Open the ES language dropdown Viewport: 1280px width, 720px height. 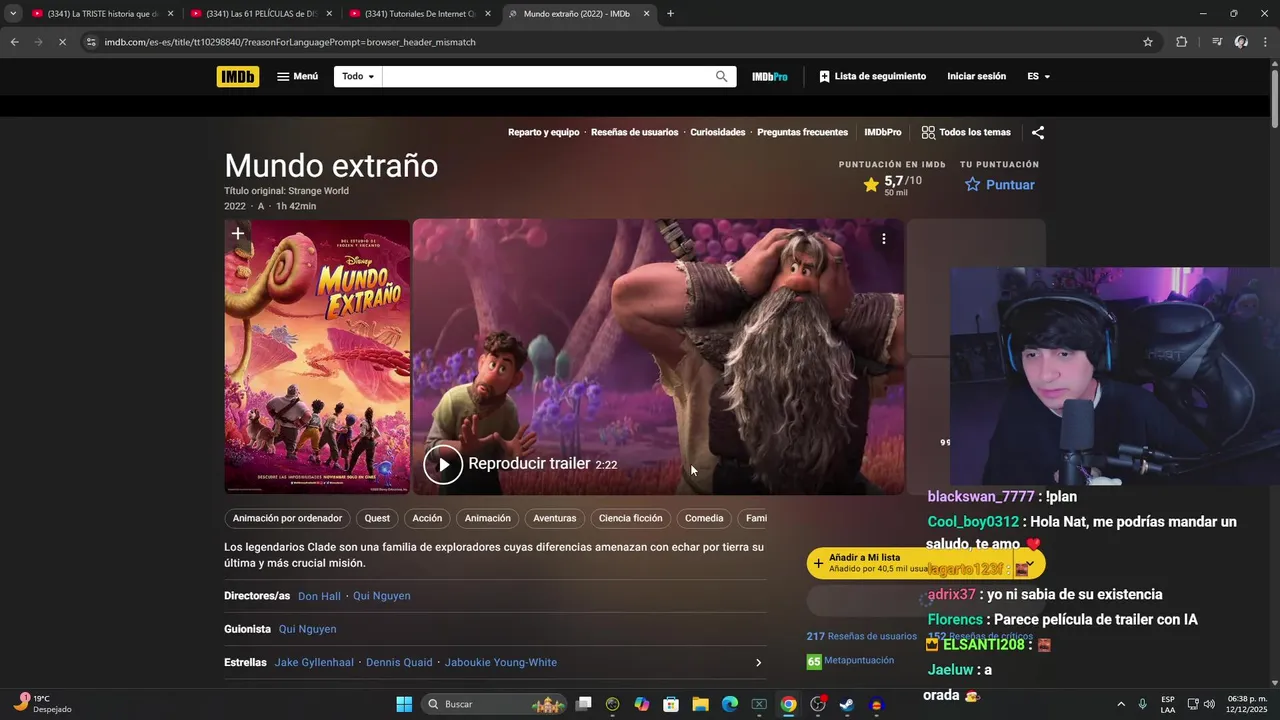pos(1038,76)
